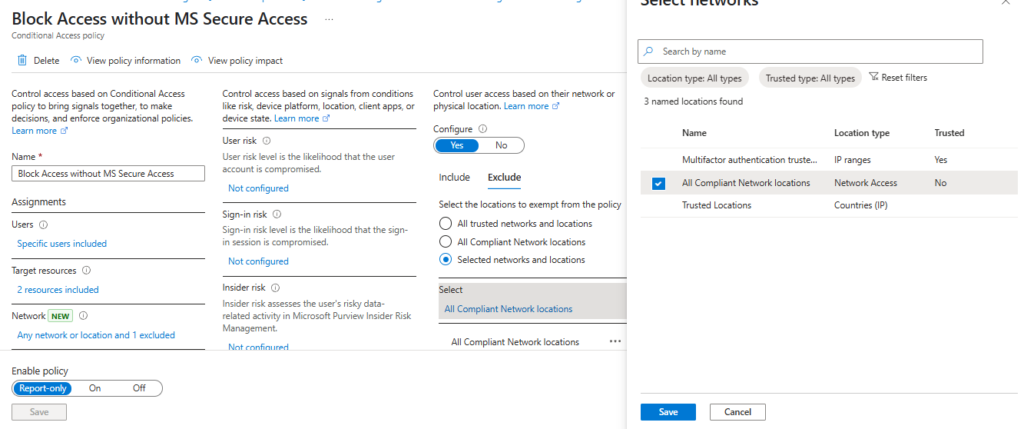Screen dimensions: 1024x429
Task: Open Specific users included link
Action: click(x=62, y=244)
